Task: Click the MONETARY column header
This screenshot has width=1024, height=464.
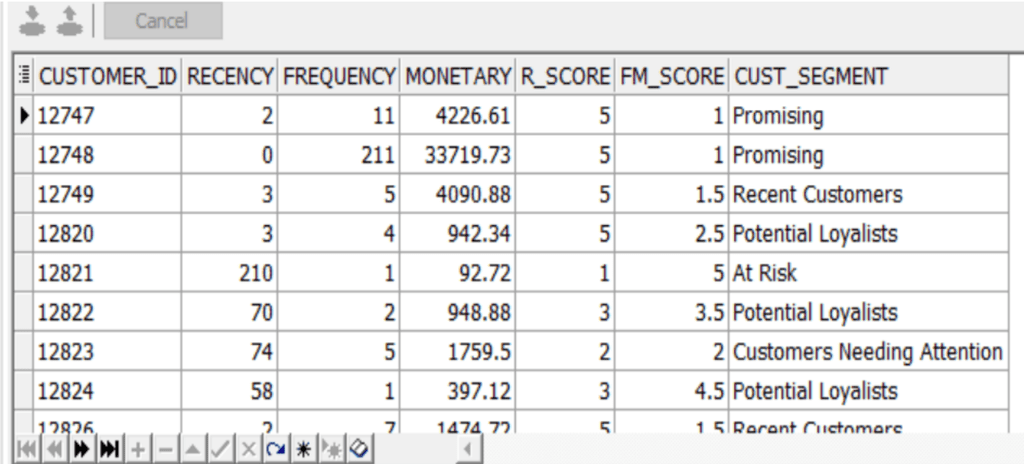Action: pos(457,76)
